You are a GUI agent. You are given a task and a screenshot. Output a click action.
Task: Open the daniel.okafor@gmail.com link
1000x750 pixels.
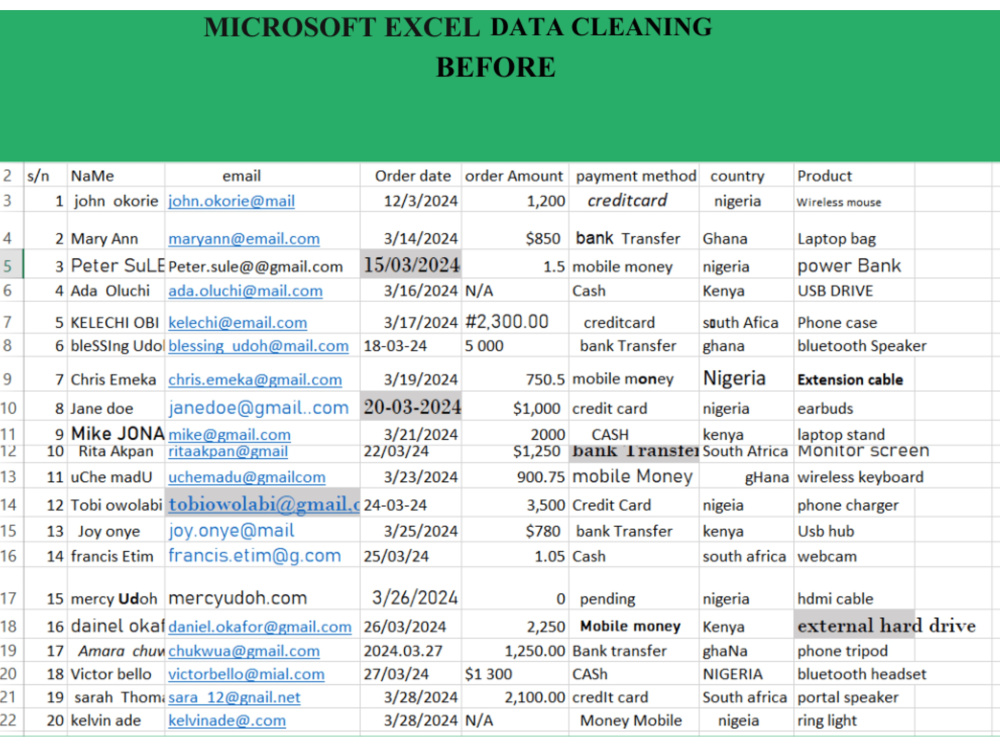tap(260, 627)
